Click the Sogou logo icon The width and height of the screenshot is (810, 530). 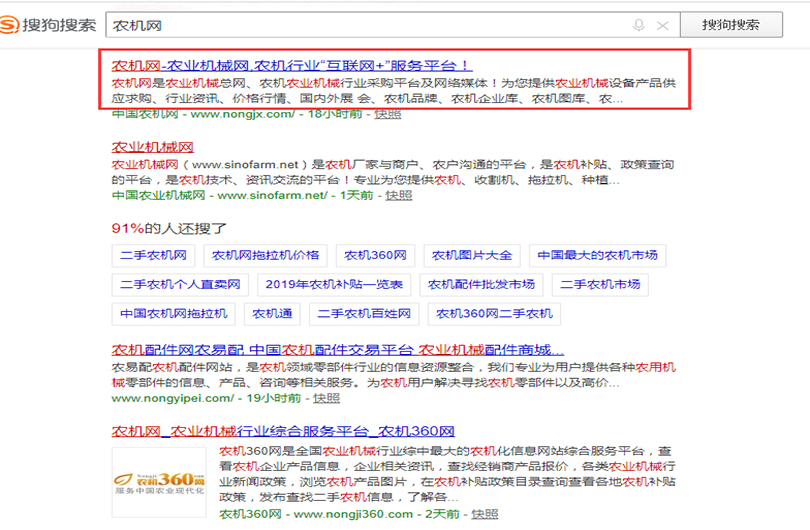coord(14,24)
